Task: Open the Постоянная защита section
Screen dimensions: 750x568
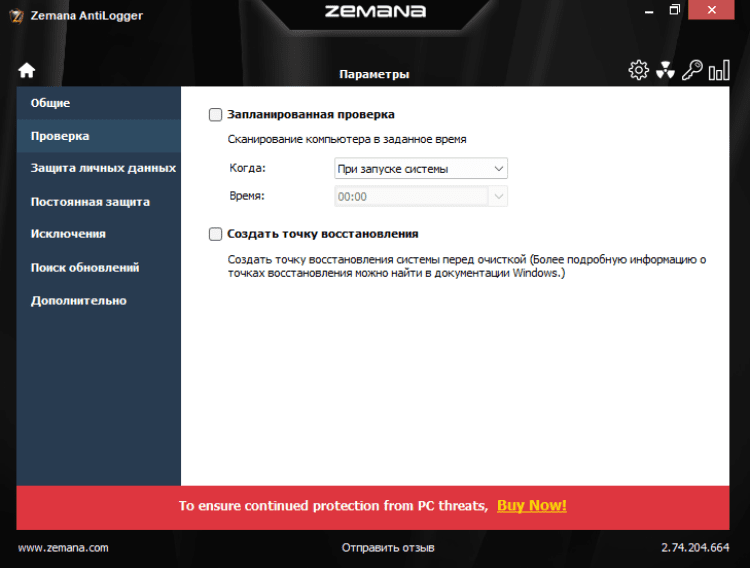Action: tap(99, 202)
